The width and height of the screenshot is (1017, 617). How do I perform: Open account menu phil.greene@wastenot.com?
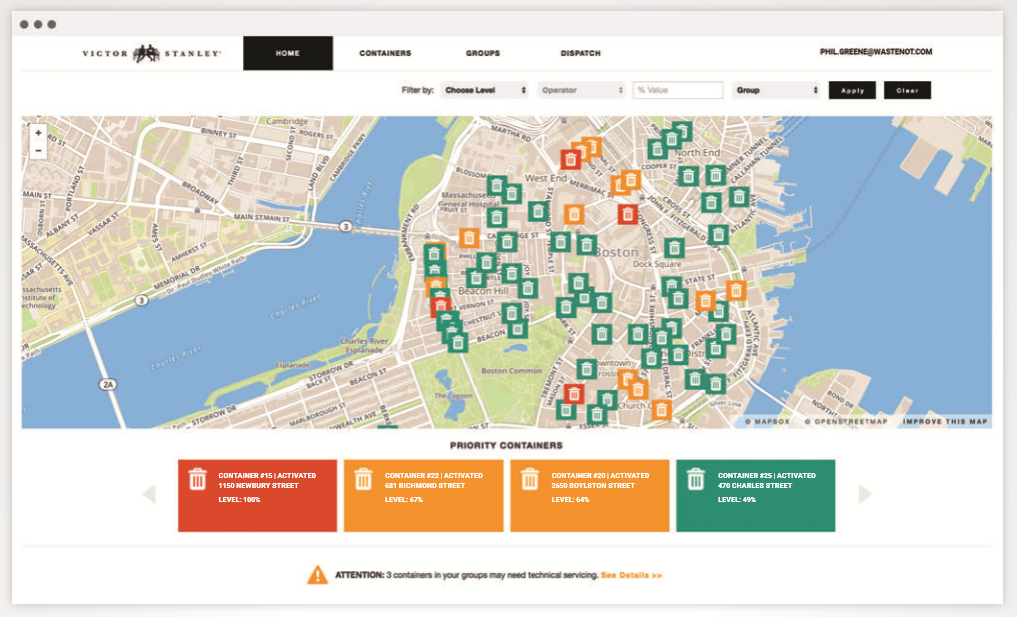click(876, 52)
